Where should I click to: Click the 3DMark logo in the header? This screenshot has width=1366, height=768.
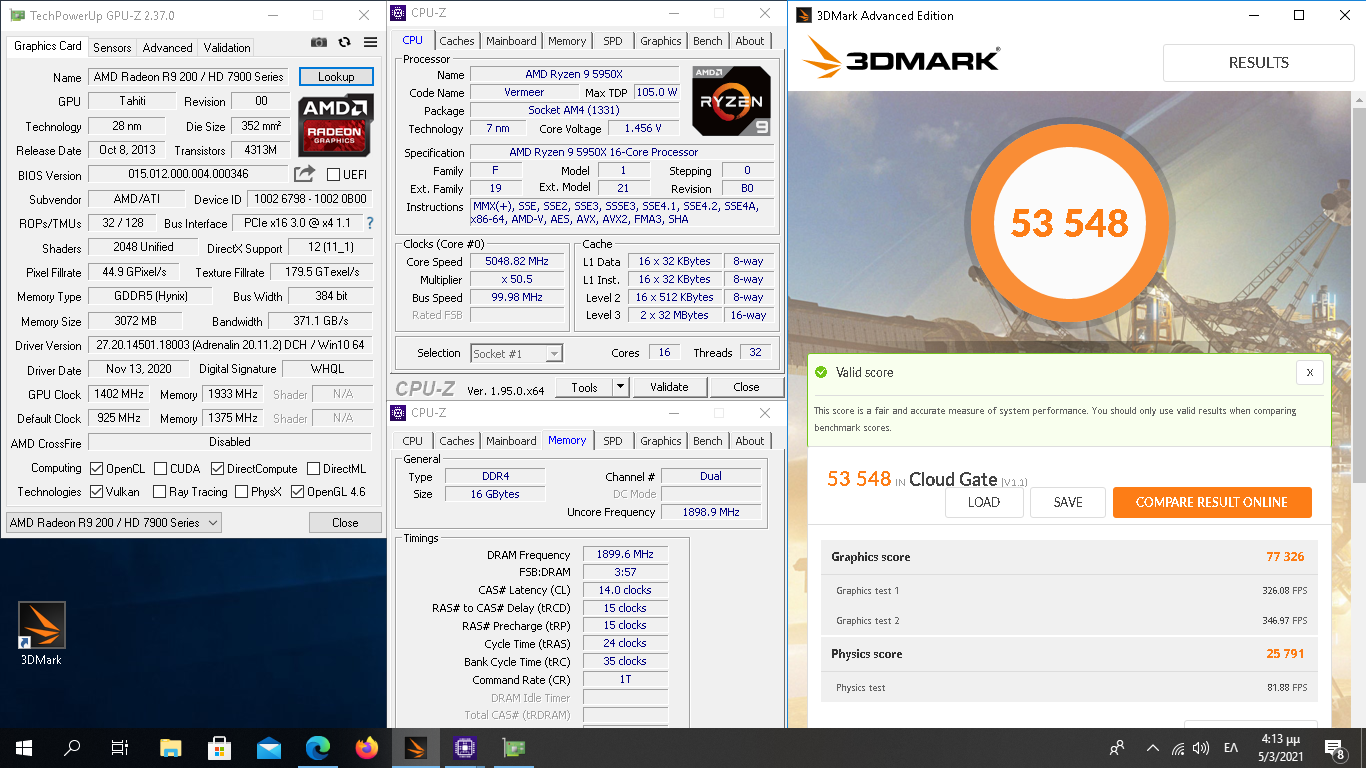901,60
